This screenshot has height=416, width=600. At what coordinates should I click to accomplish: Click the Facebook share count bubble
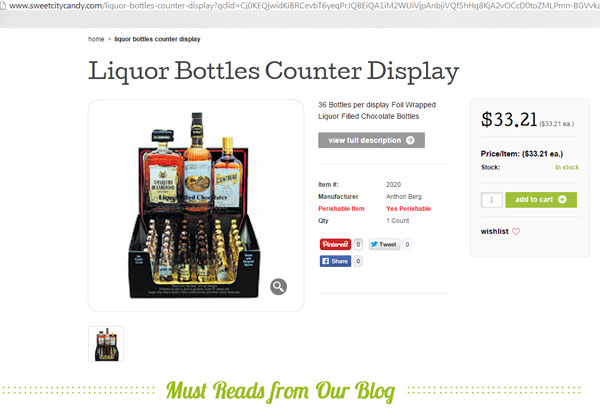(x=358, y=261)
